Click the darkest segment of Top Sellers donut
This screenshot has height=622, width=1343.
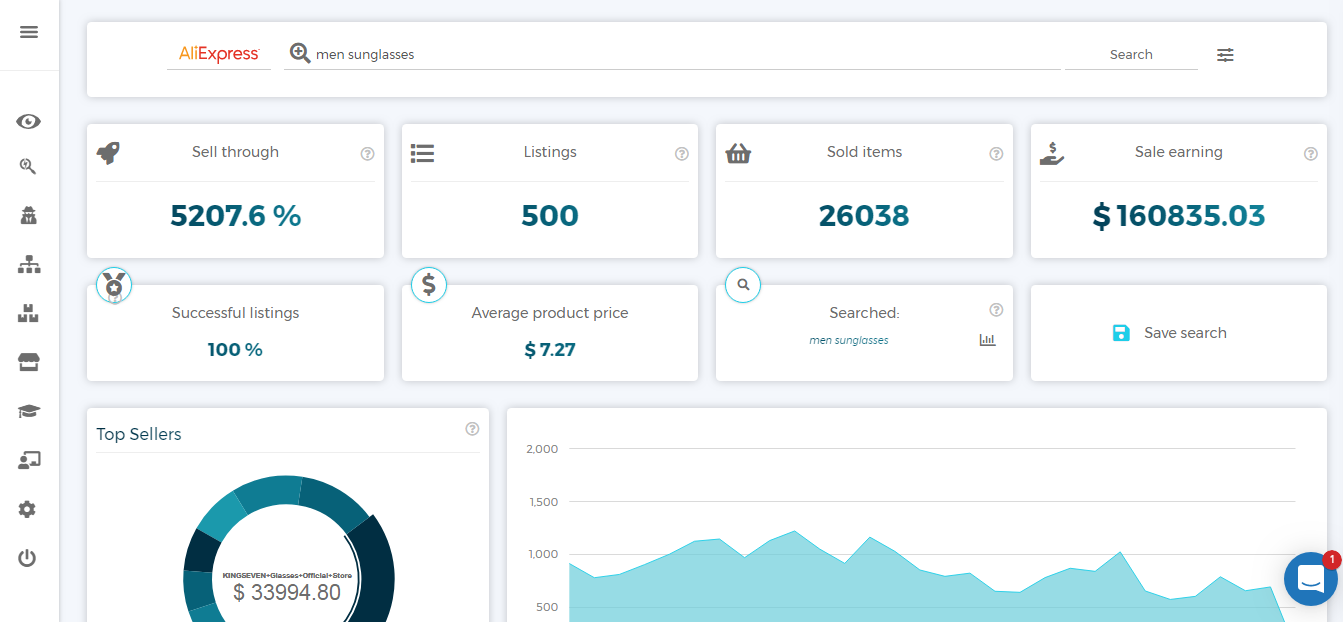[x=378, y=570]
